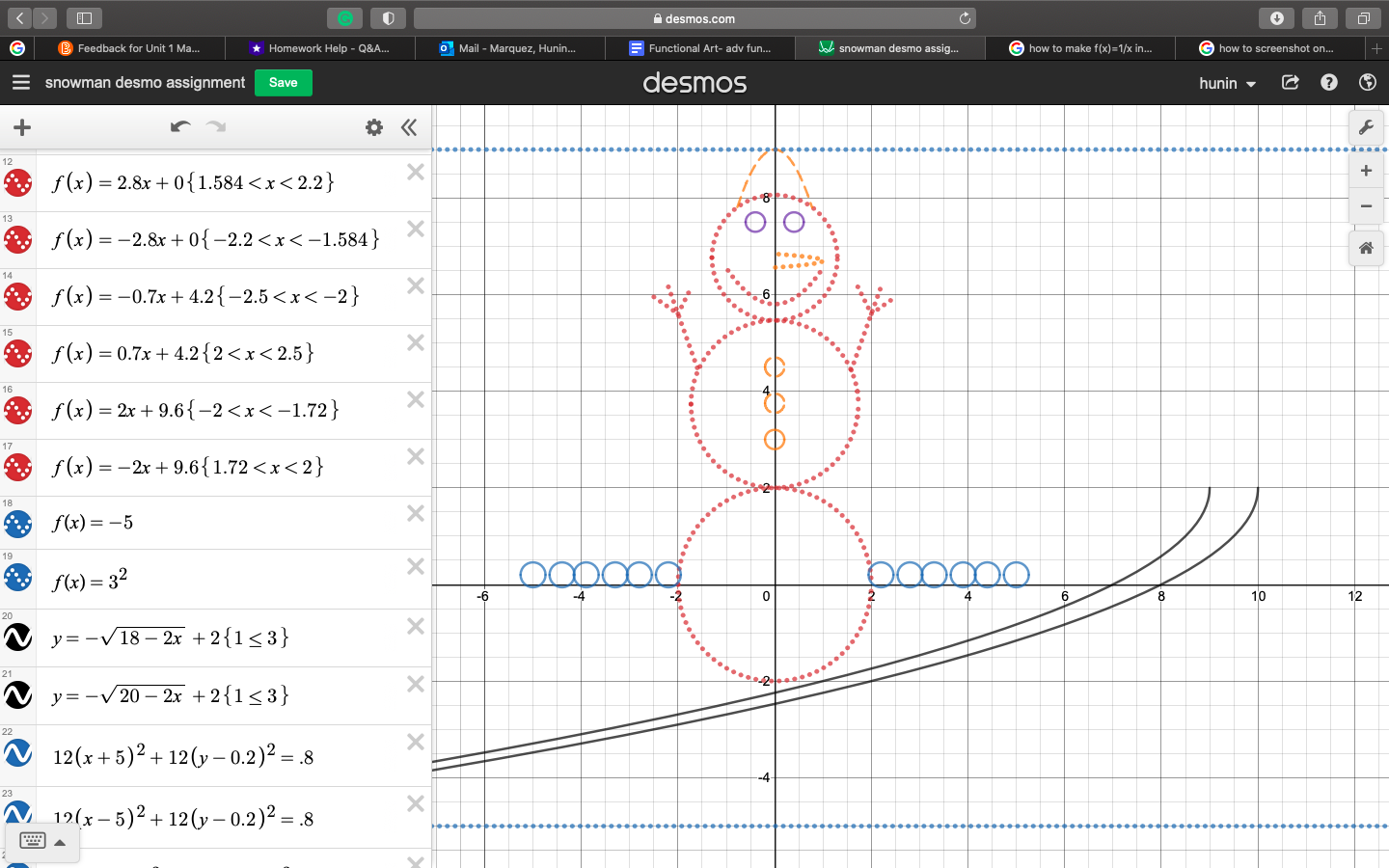The image size is (1389, 868).
Task: Remove expression 22
Action: [416, 742]
